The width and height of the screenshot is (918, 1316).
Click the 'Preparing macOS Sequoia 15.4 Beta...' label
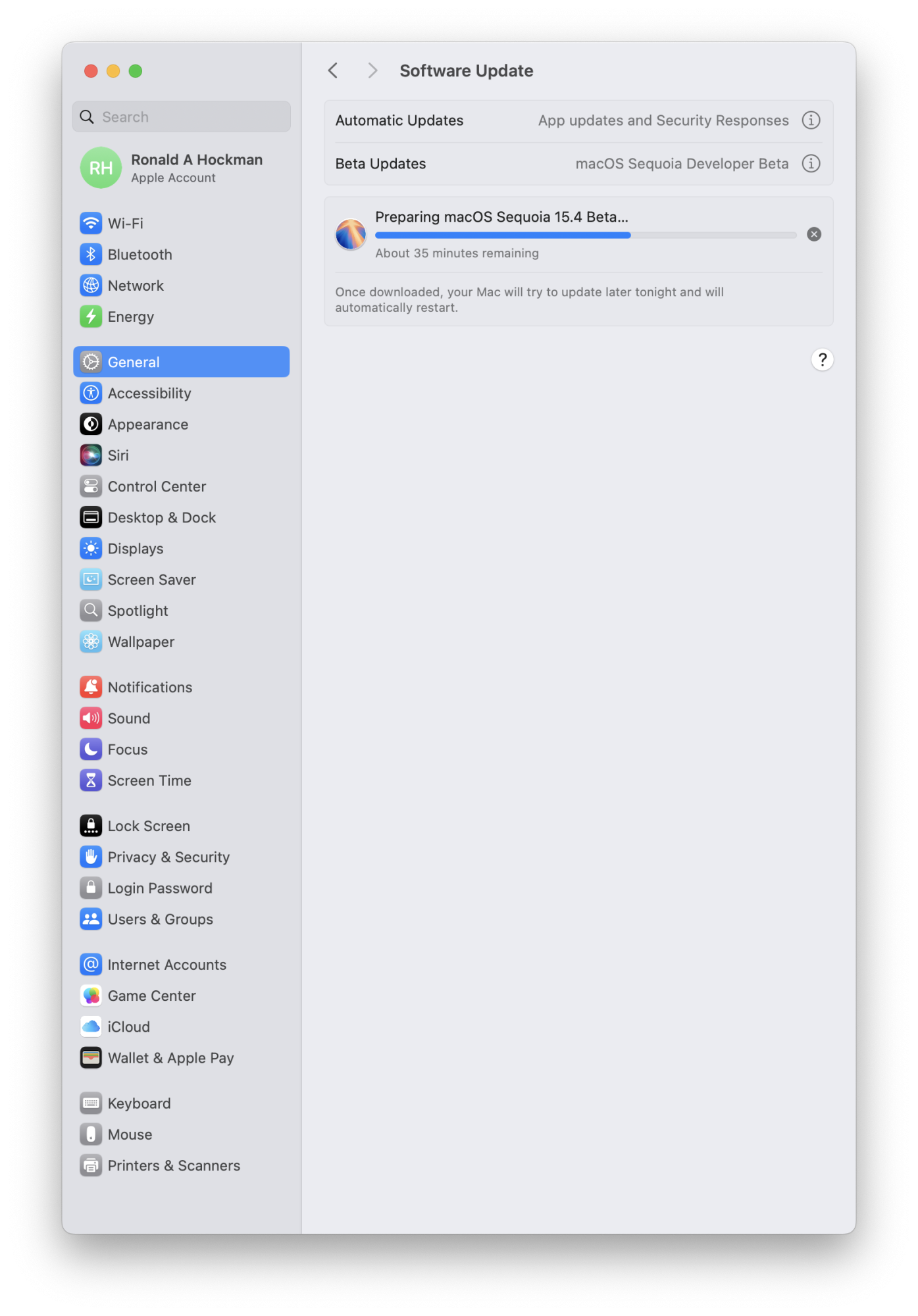tap(501, 217)
